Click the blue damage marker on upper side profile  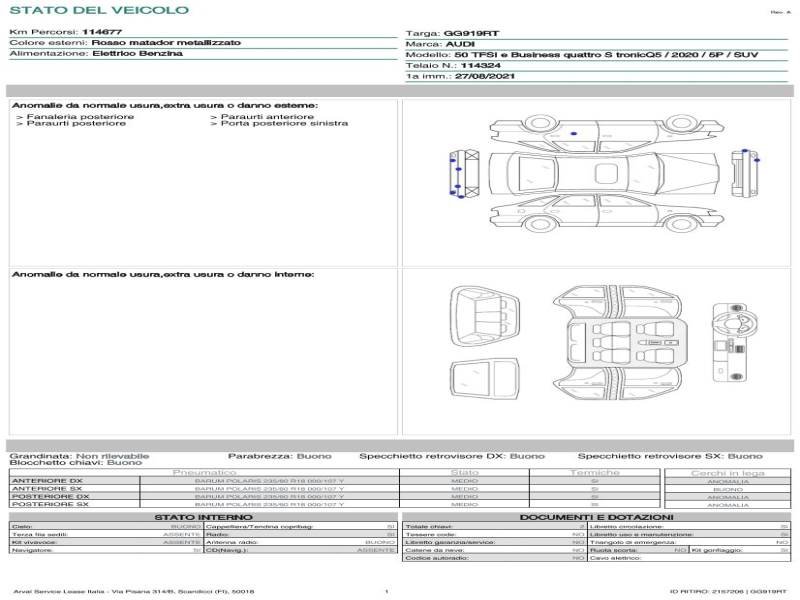coord(574,133)
